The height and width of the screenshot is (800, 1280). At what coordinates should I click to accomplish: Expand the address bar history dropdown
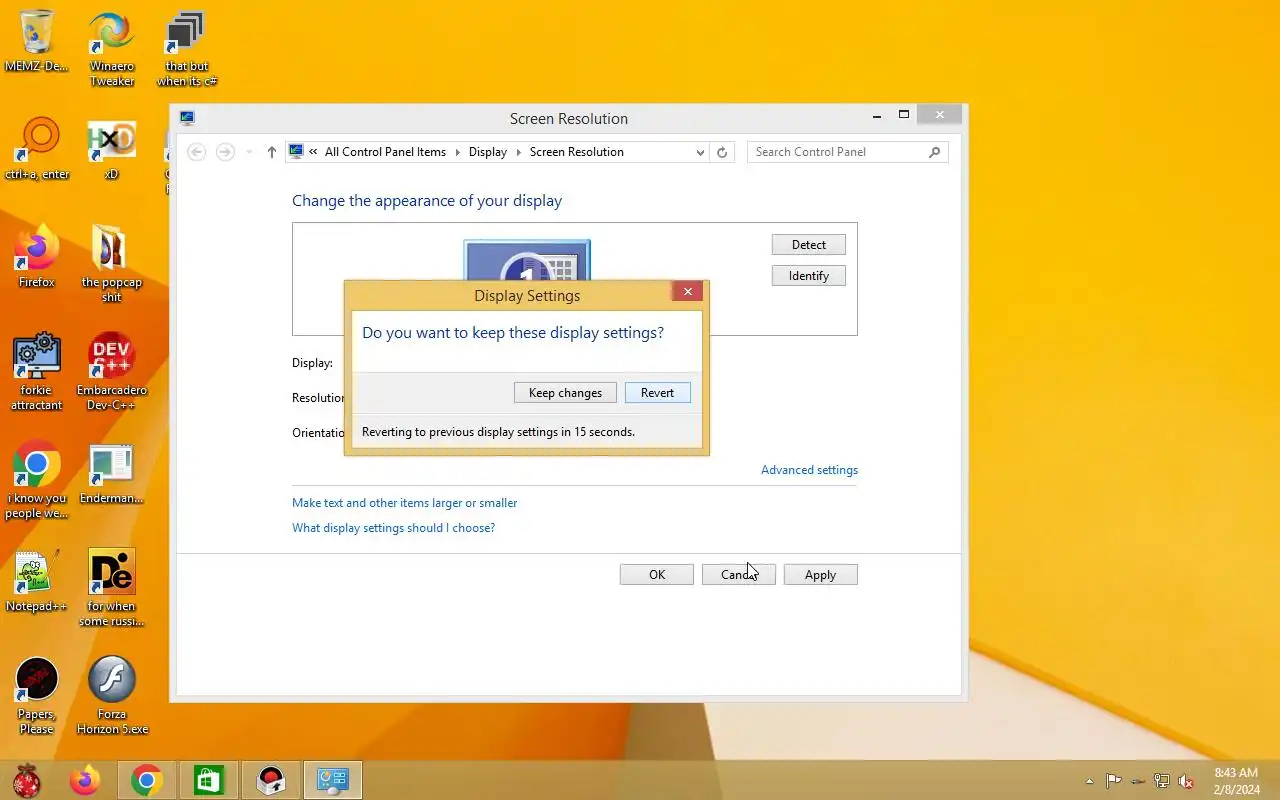click(x=700, y=152)
